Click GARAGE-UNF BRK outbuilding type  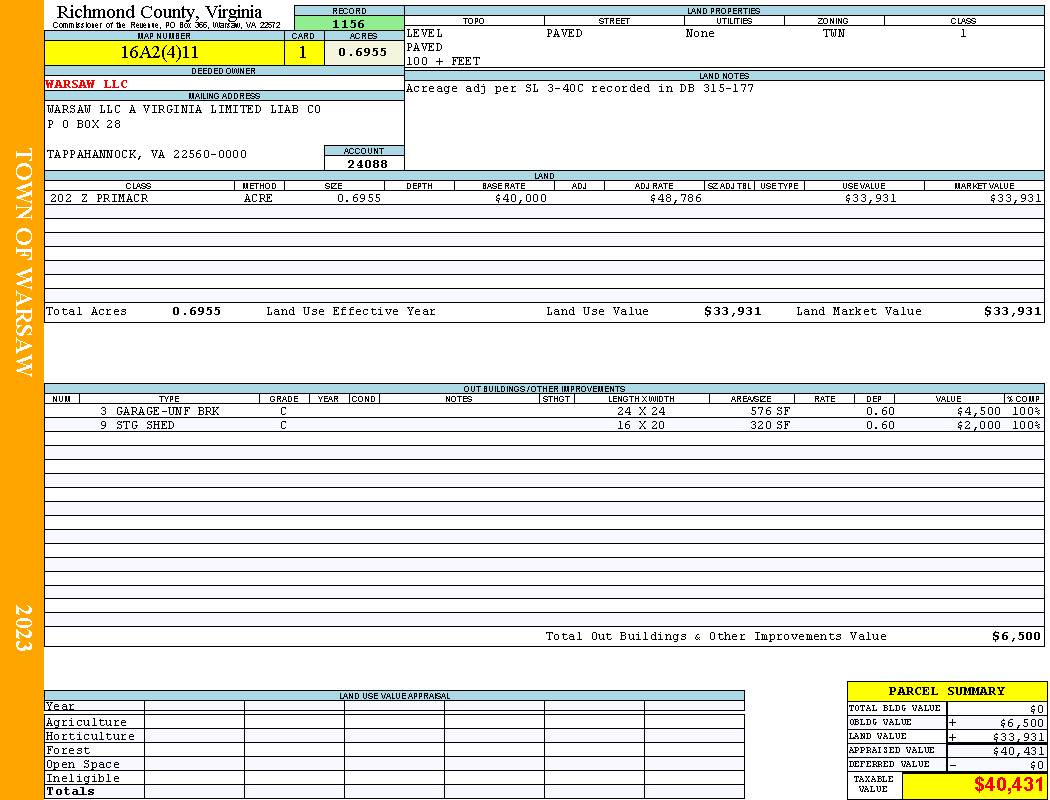click(167, 411)
